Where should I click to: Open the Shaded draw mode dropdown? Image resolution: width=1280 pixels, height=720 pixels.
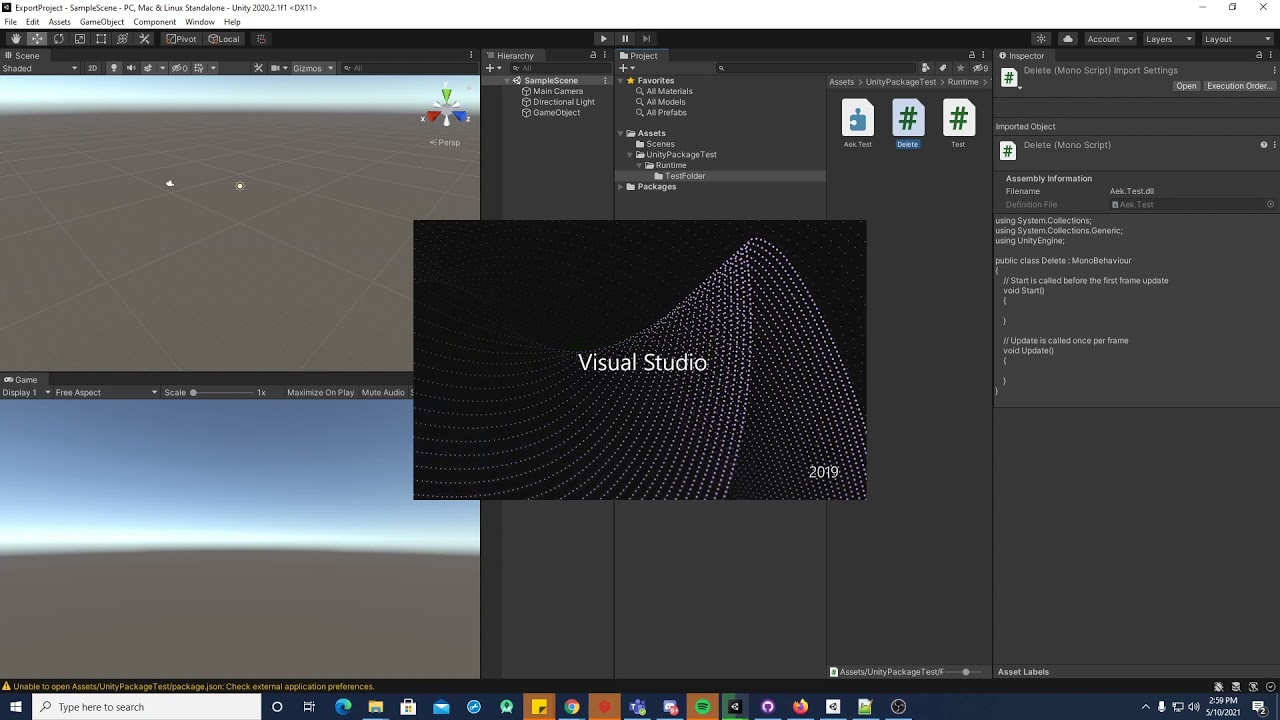[x=40, y=68]
